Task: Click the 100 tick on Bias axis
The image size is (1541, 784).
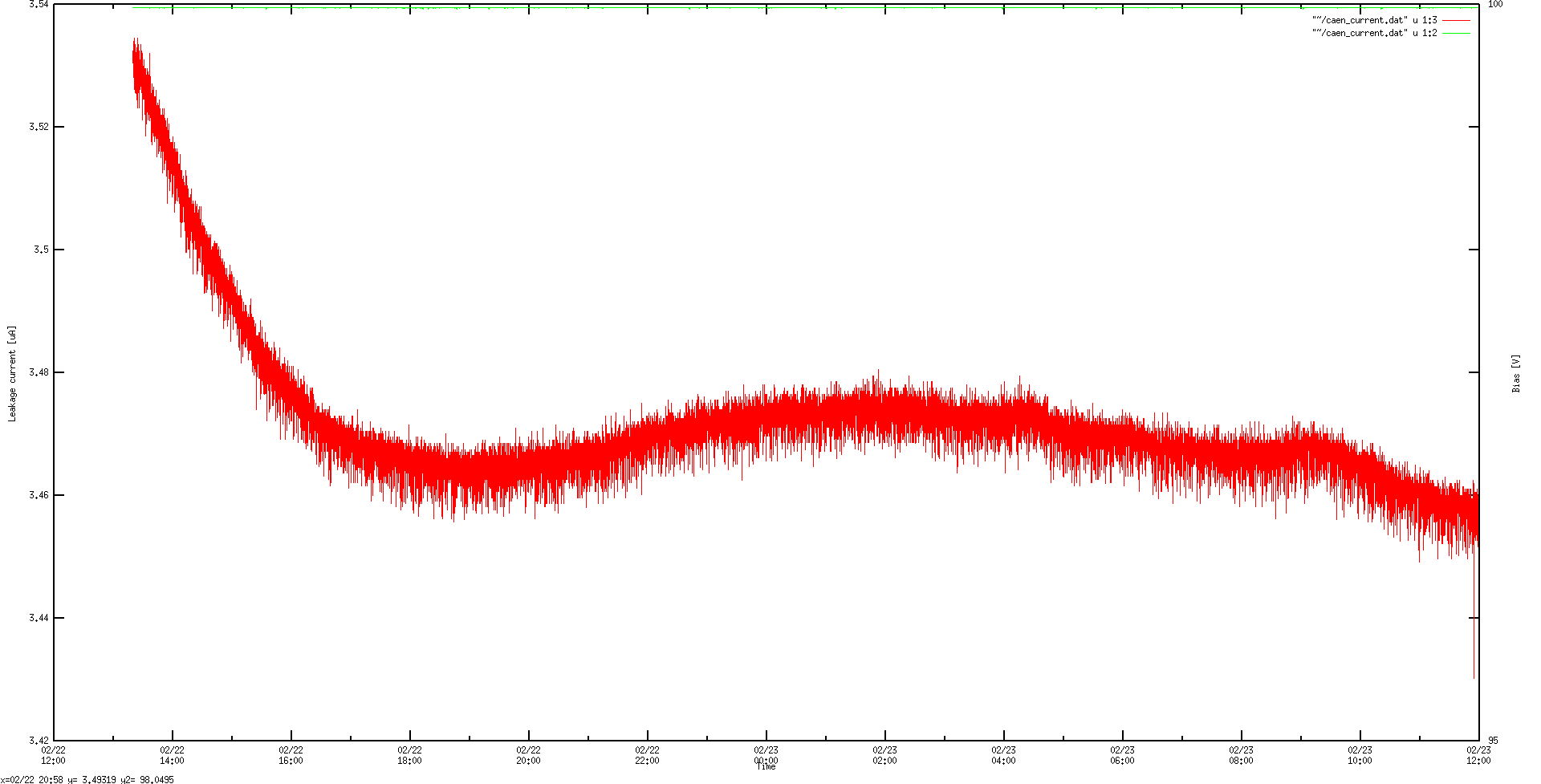Action: click(x=1495, y=4)
